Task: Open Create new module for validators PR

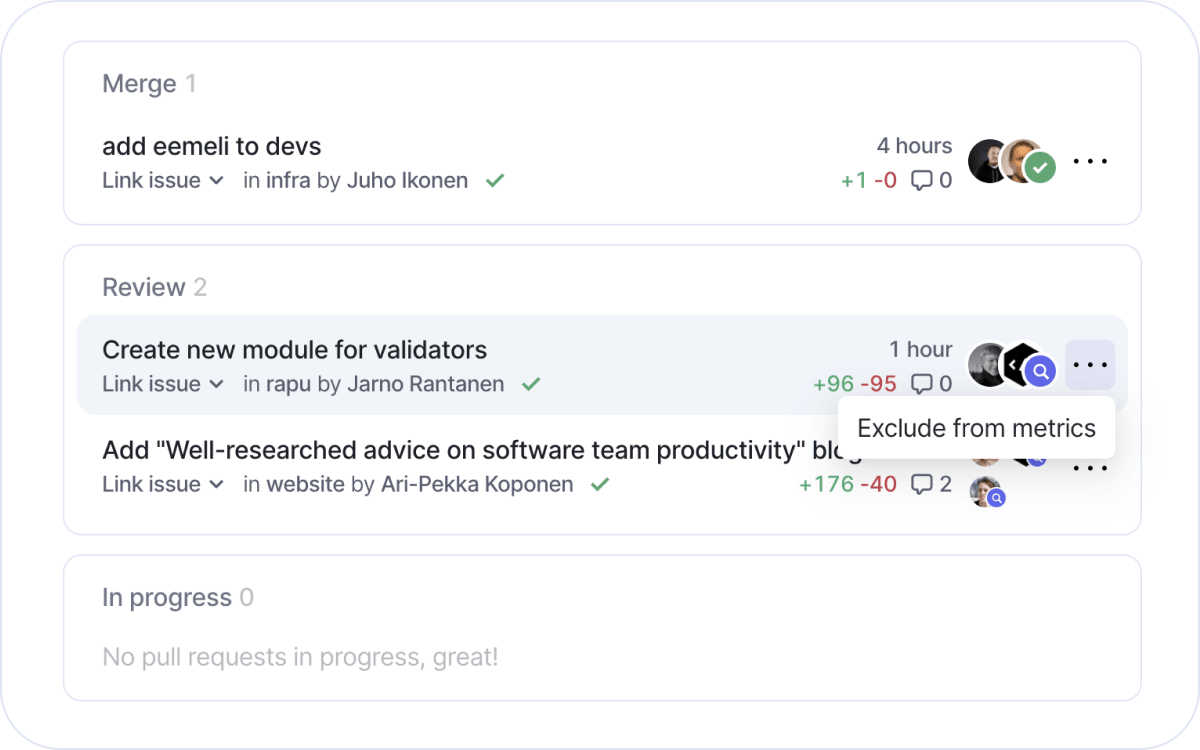Action: point(294,350)
